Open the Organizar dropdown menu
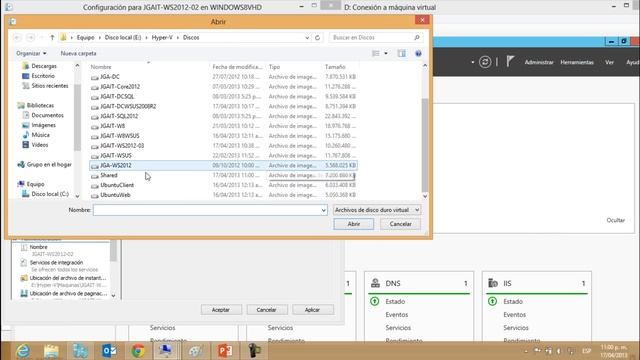Screen dimensions: 640x360 [x=31, y=53]
